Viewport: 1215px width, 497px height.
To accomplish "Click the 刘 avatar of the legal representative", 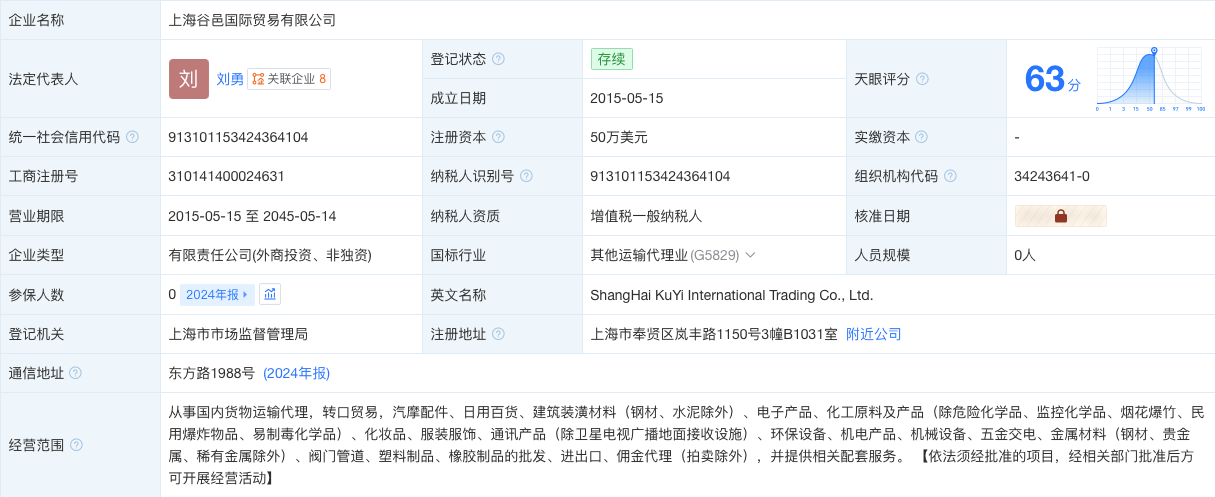I will (x=189, y=79).
